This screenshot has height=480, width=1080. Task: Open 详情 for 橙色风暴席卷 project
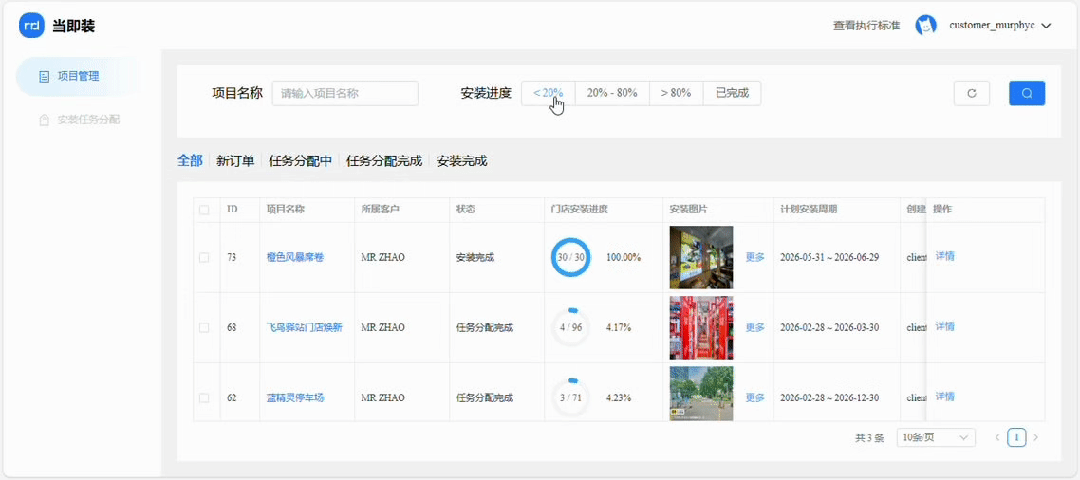[945, 256]
